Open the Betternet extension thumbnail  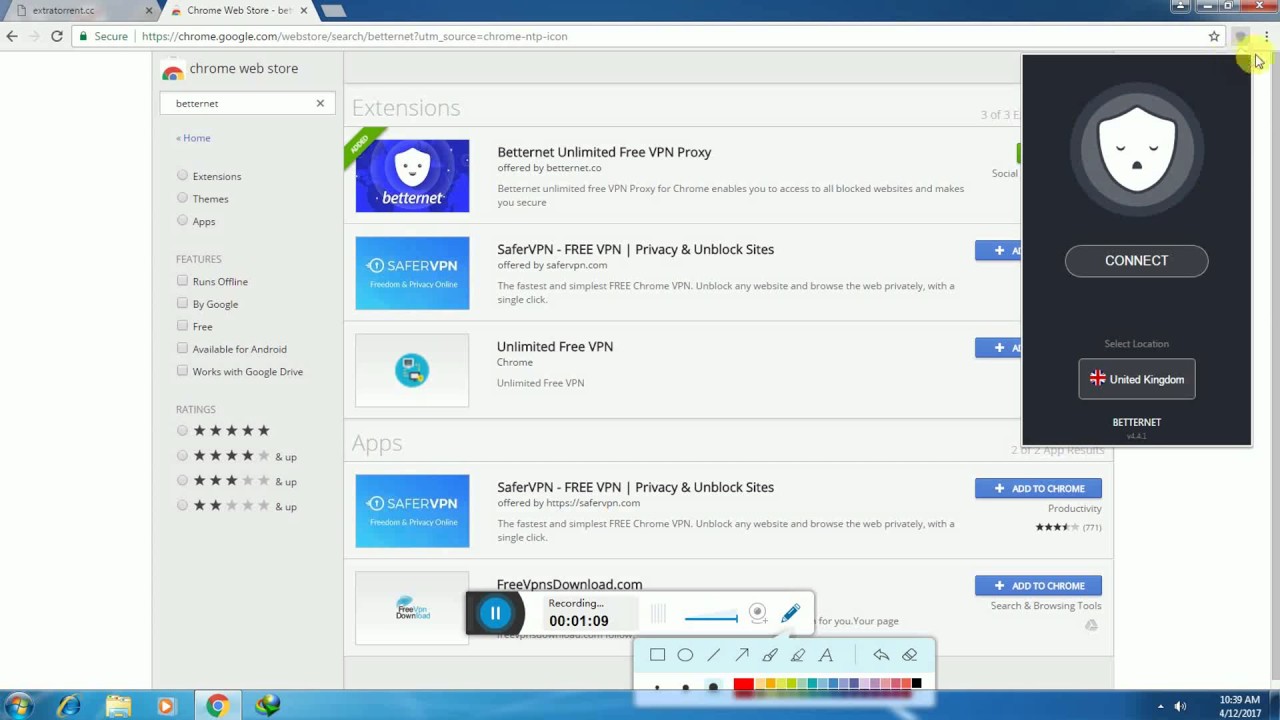[412, 175]
